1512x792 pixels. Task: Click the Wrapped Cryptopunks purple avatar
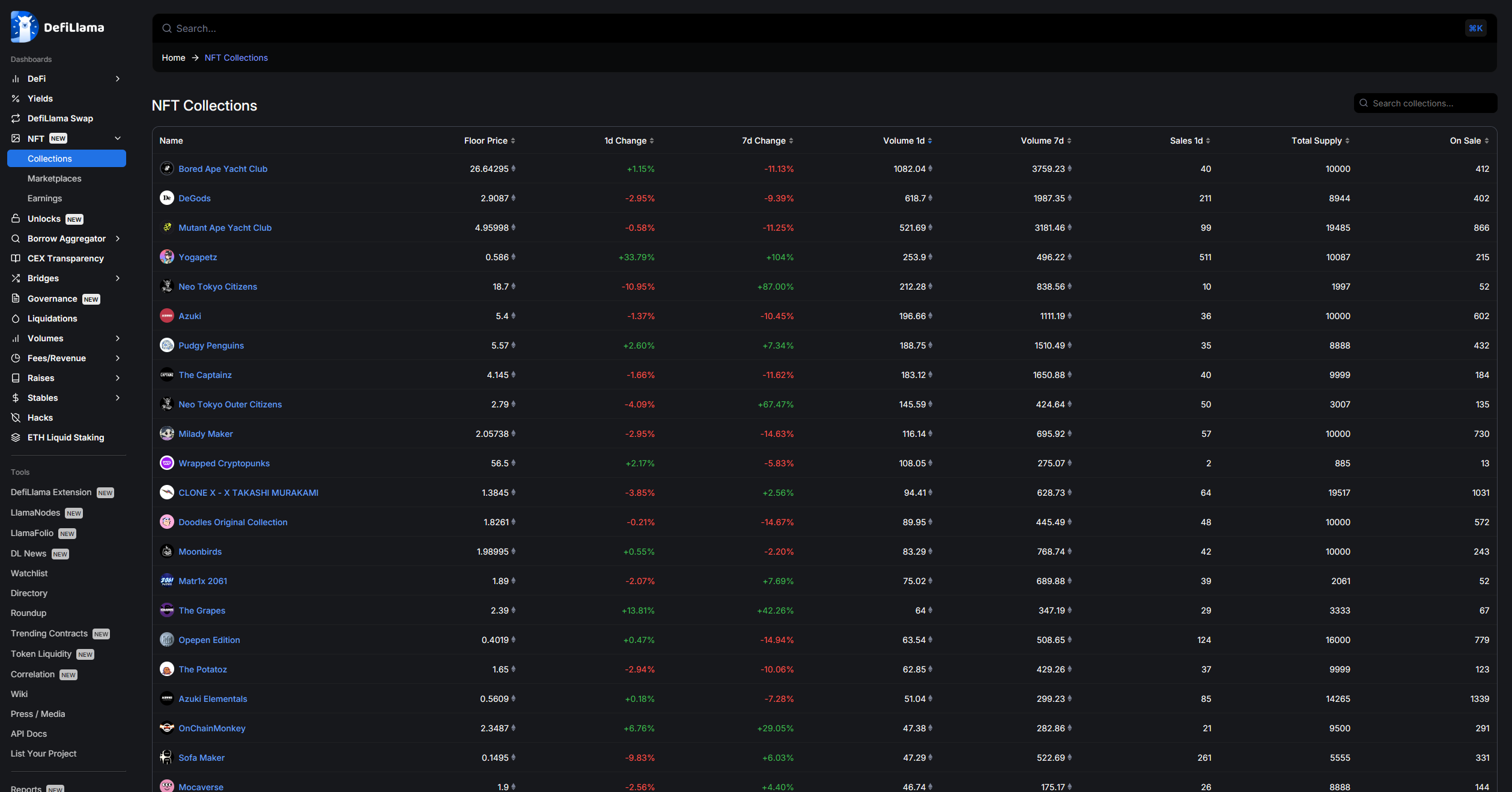(167, 463)
